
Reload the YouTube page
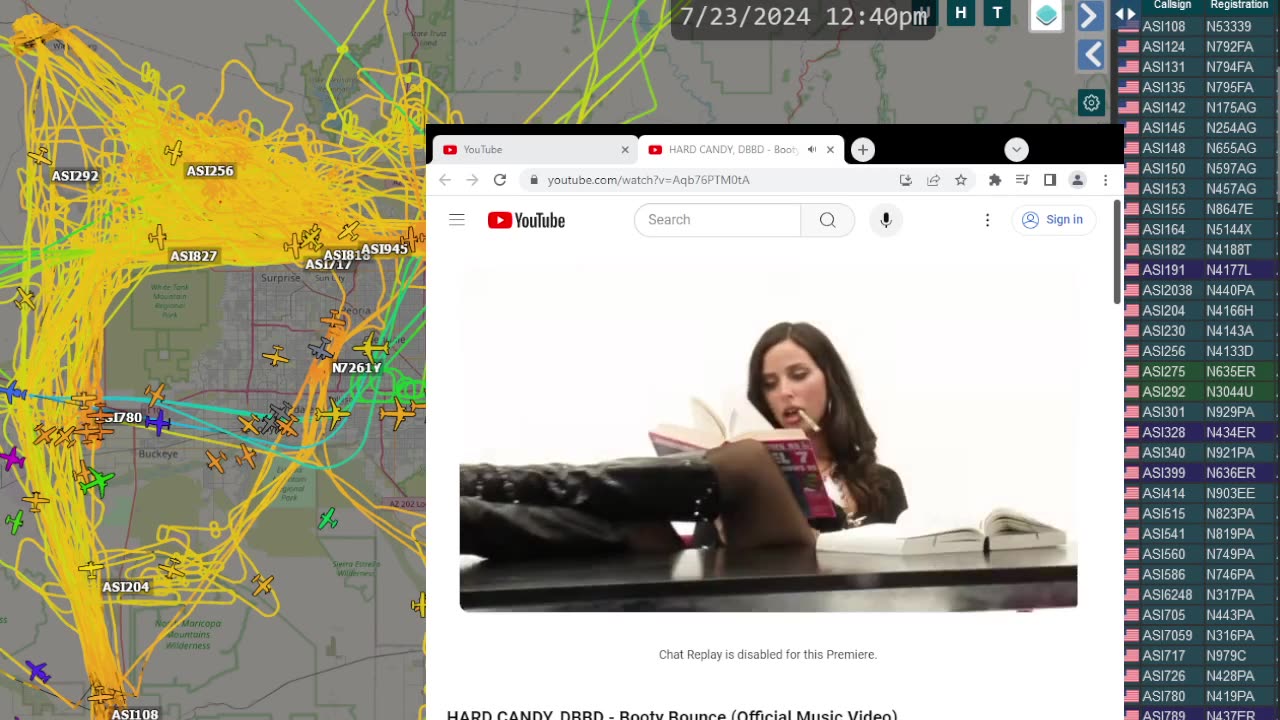point(500,180)
